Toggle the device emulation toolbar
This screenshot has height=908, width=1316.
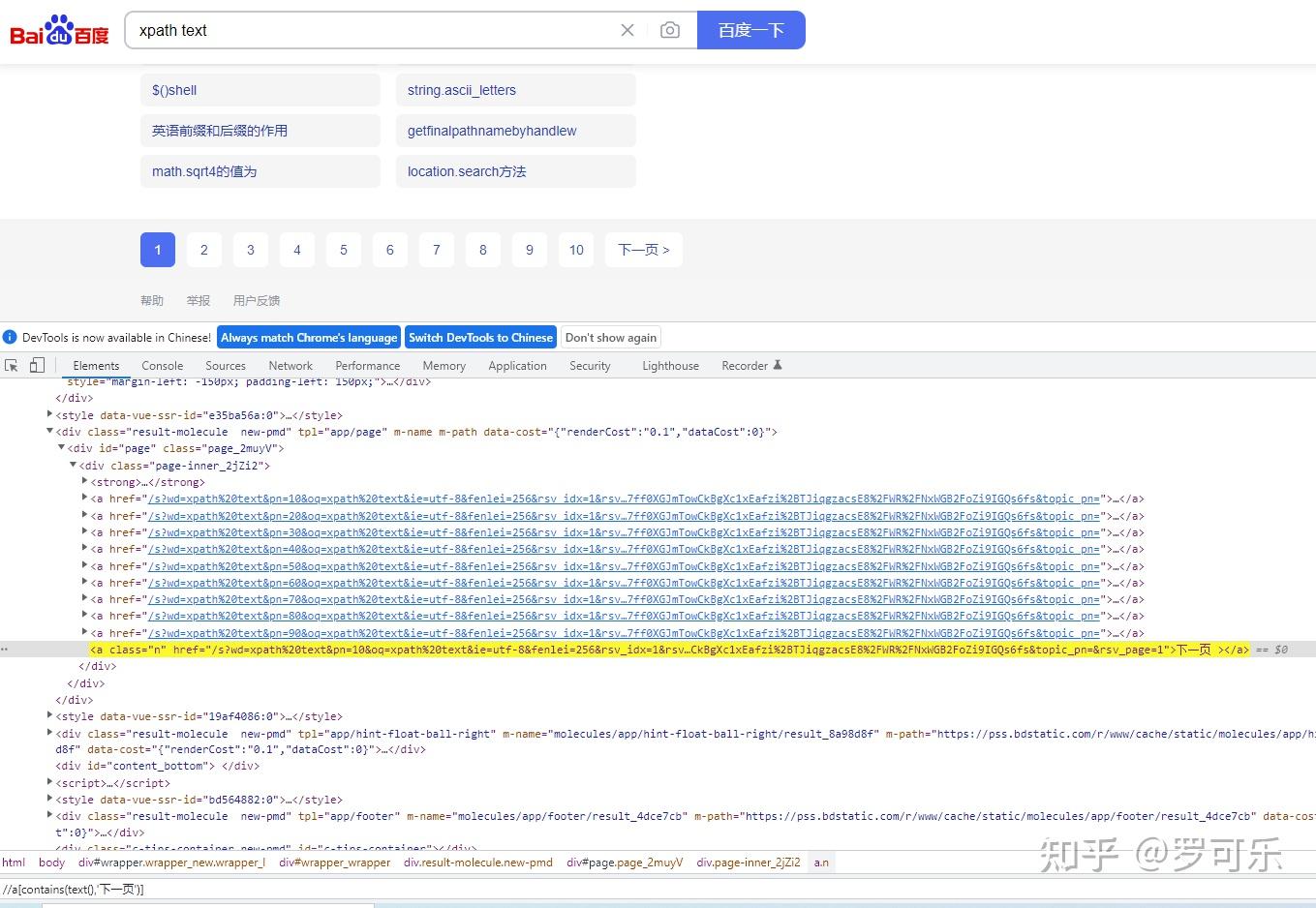point(37,365)
